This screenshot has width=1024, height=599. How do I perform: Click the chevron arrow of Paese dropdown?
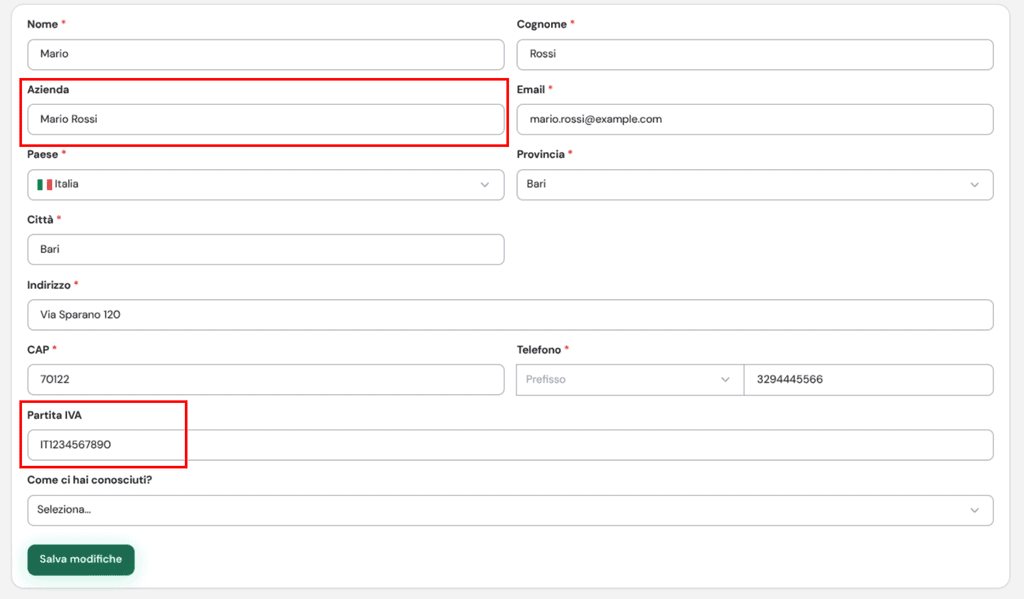point(485,185)
